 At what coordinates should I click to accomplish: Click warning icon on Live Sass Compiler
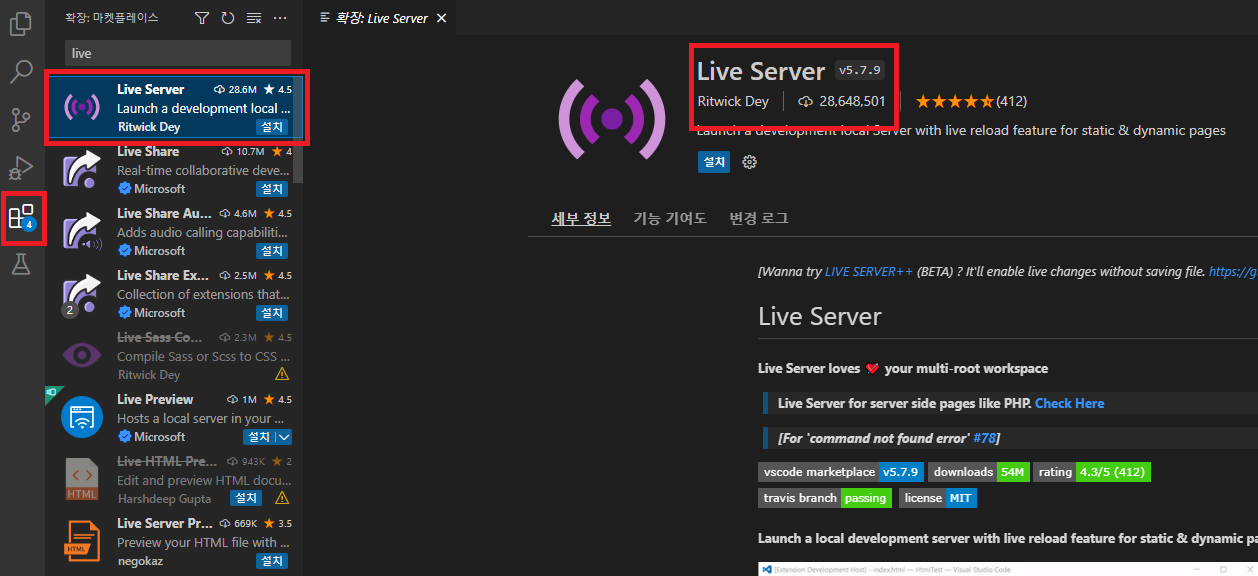[282, 374]
